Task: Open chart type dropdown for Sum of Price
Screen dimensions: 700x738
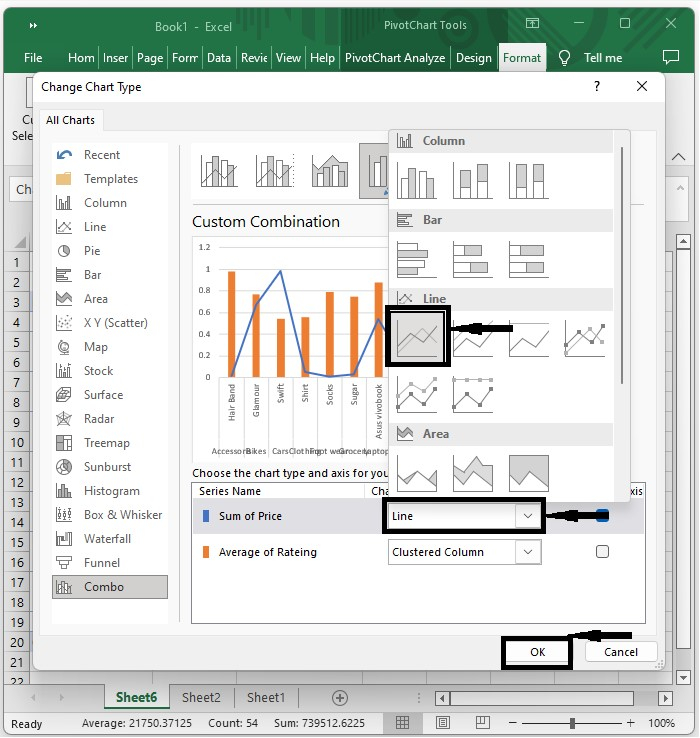Action: pyautogui.click(x=528, y=516)
